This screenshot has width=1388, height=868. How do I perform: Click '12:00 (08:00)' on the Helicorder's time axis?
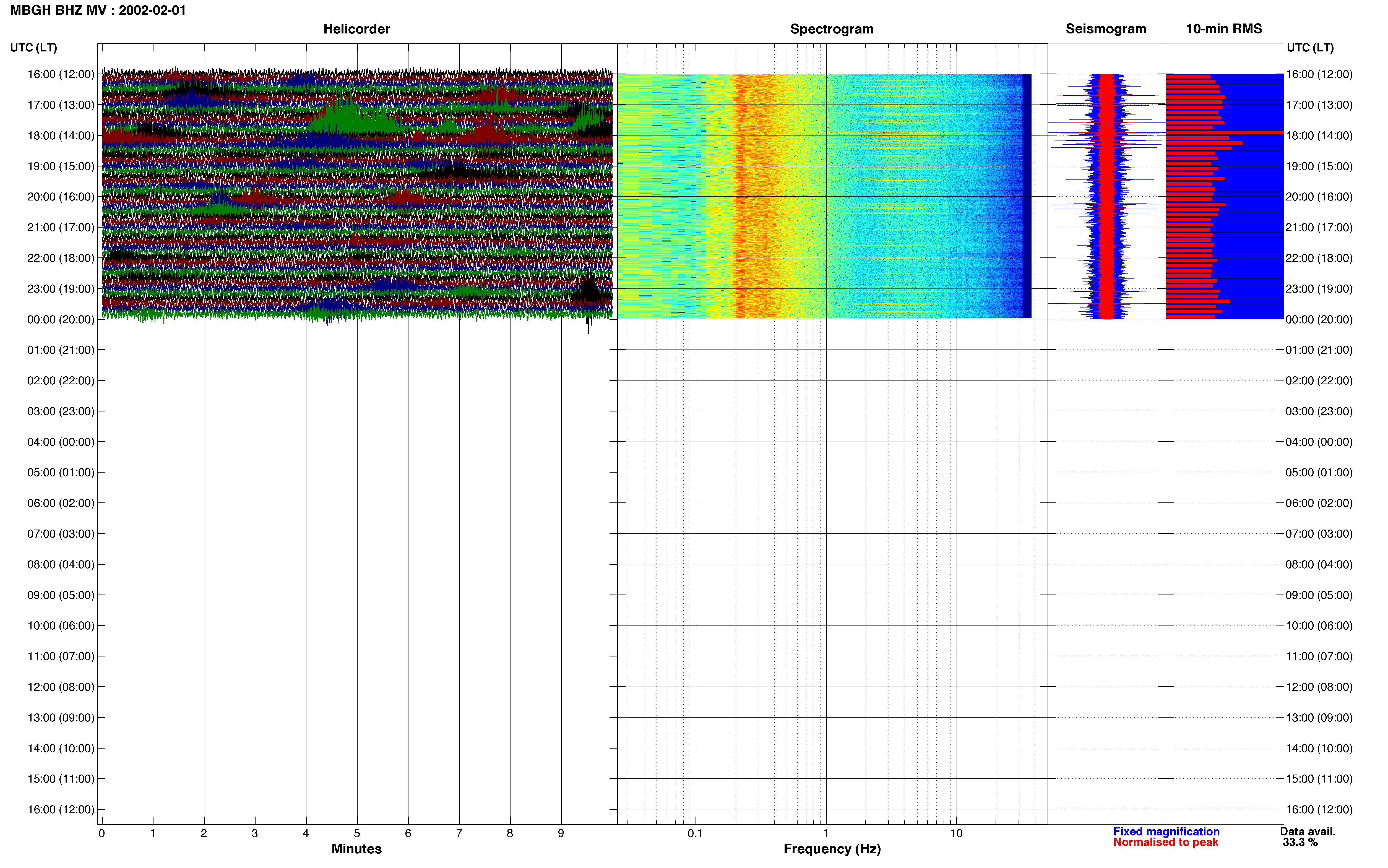[61, 687]
